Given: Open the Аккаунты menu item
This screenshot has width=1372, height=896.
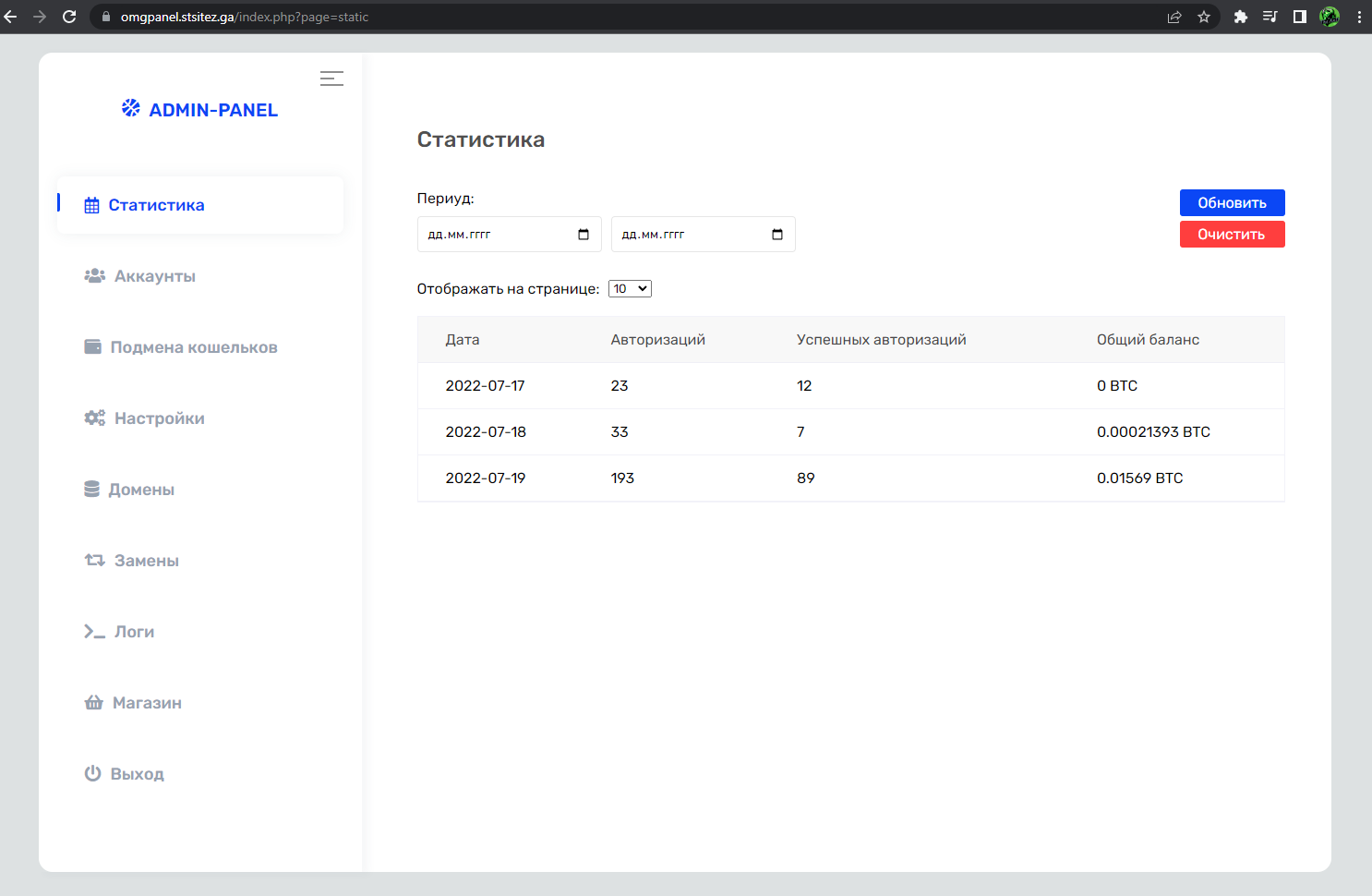Looking at the screenshot, I should [x=154, y=276].
